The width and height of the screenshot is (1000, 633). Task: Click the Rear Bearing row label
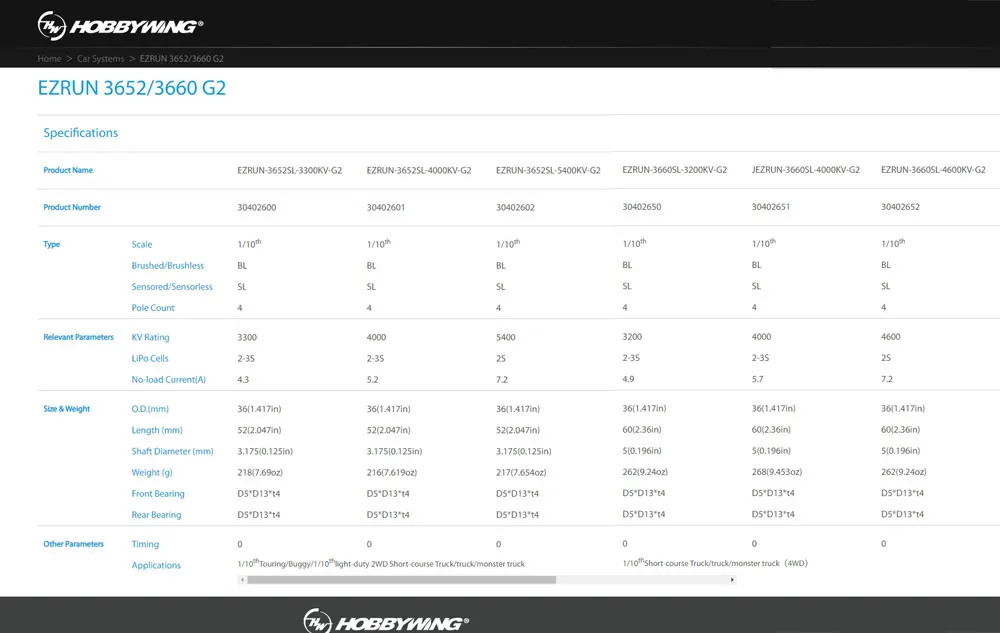(156, 514)
